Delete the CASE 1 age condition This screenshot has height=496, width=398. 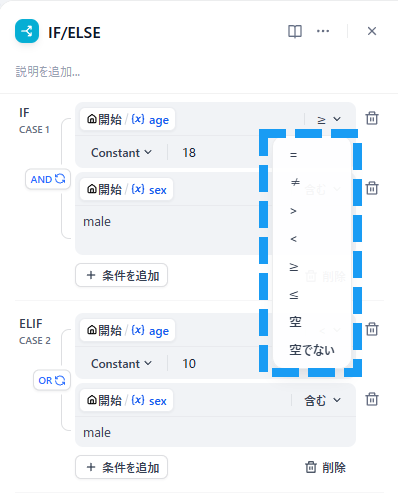372,118
